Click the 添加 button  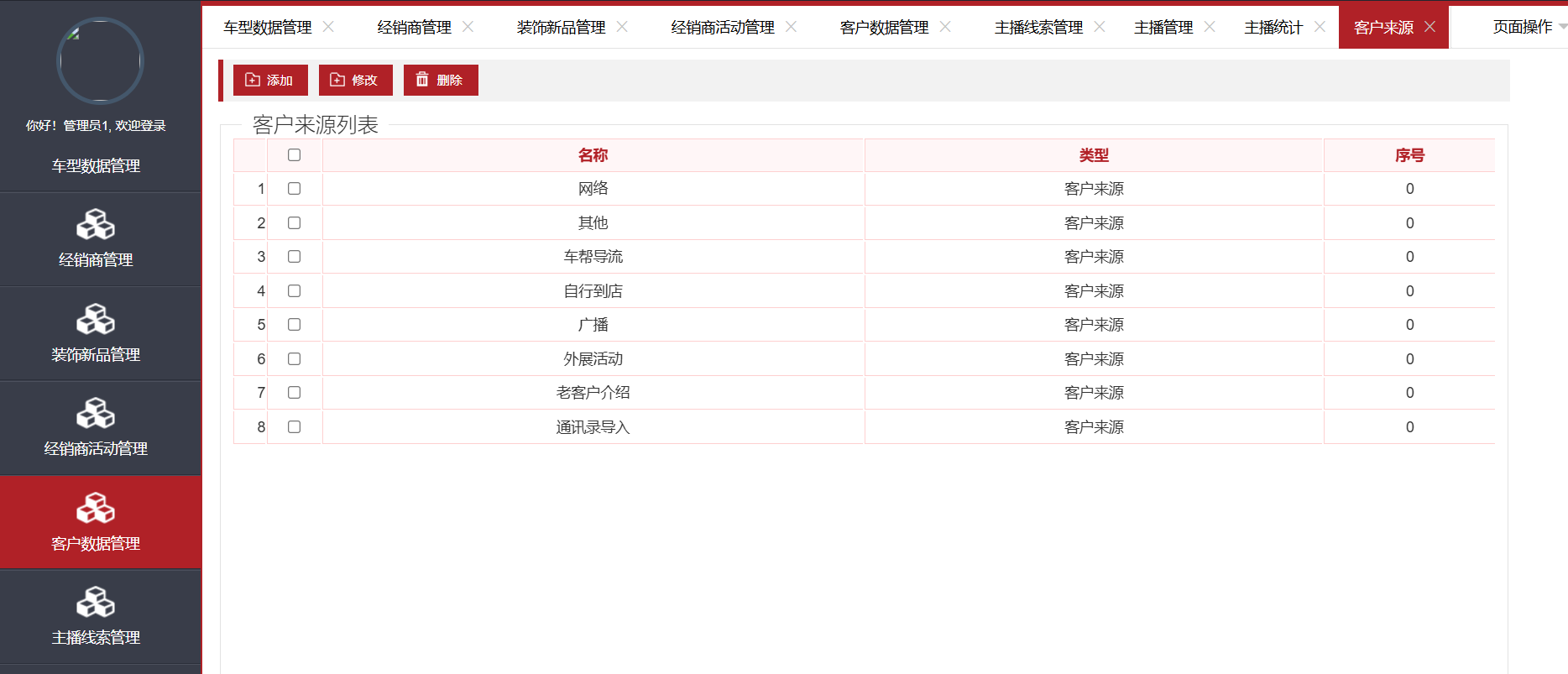pos(270,81)
